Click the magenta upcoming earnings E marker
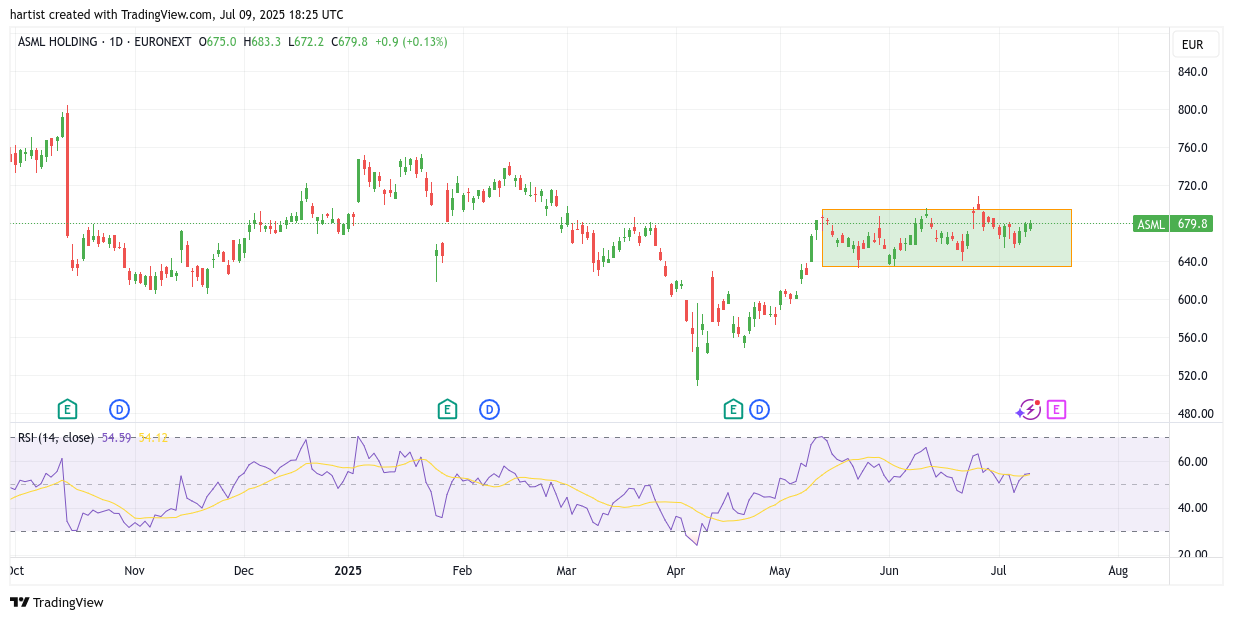The height and width of the screenshot is (620, 1233). pos(1057,409)
